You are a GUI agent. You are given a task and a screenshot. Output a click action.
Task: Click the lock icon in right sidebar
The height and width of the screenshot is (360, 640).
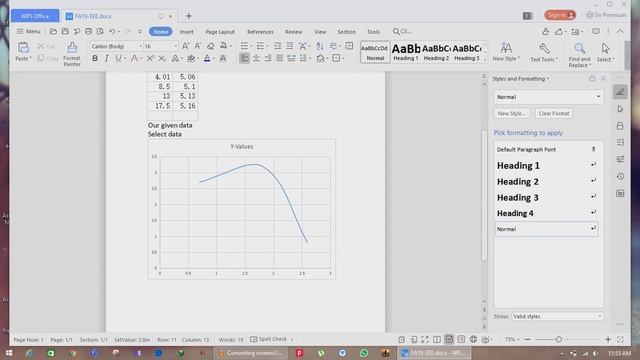620,126
